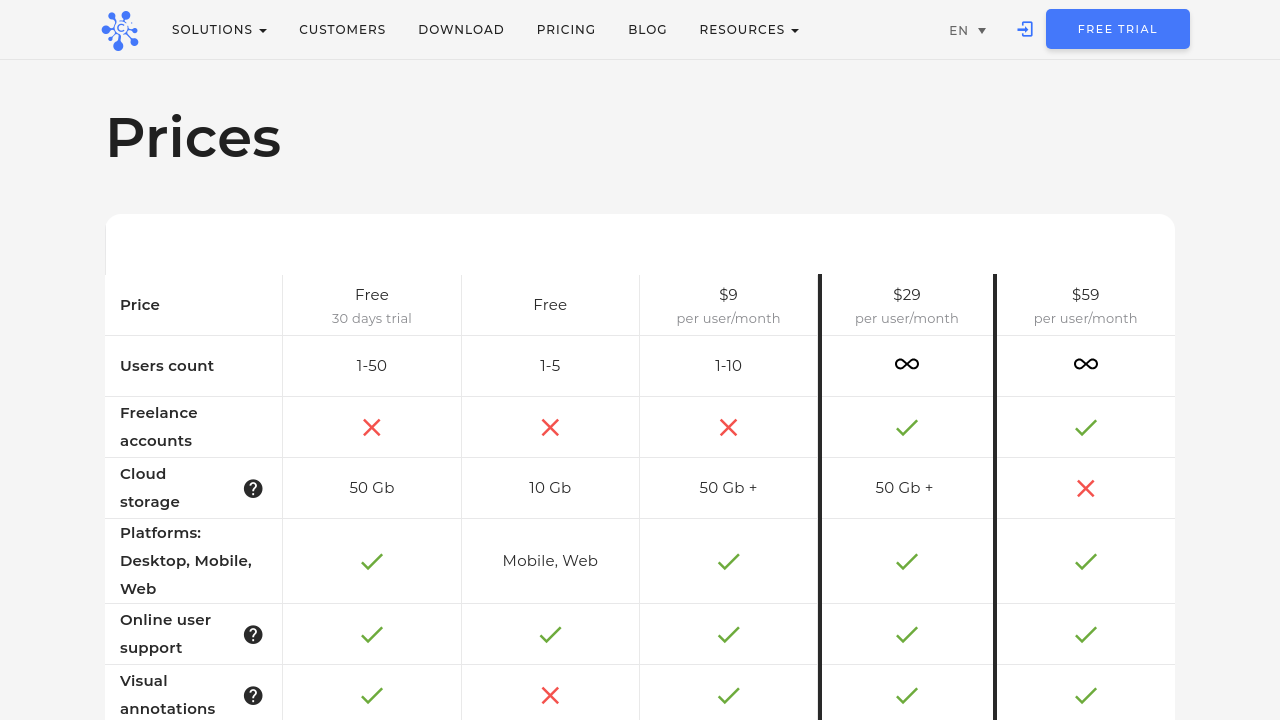
Task: Click green check for Platforms in $9 column
Action: pos(728,561)
